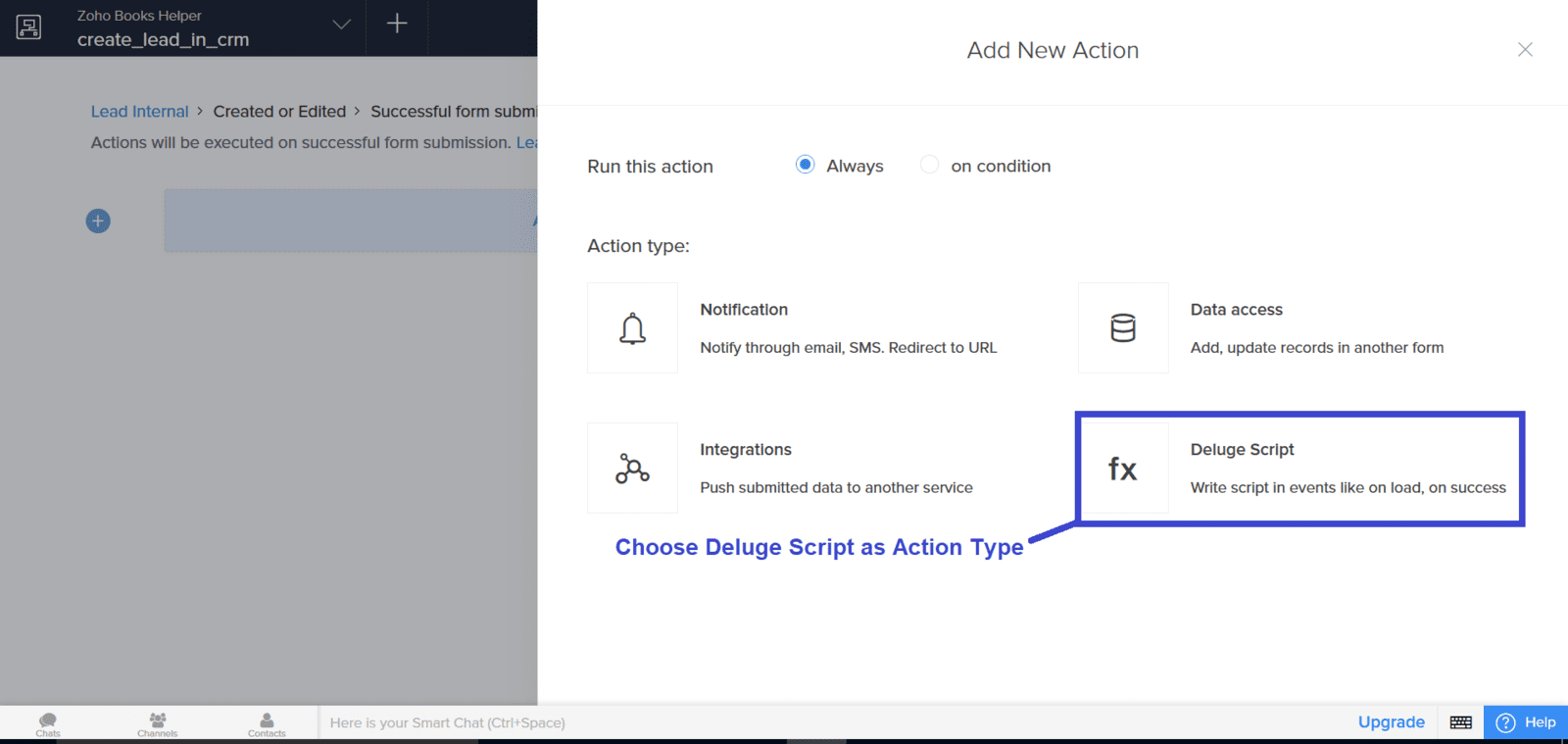Open the application icon at top left
This screenshot has width=1568, height=744.
pos(28,26)
